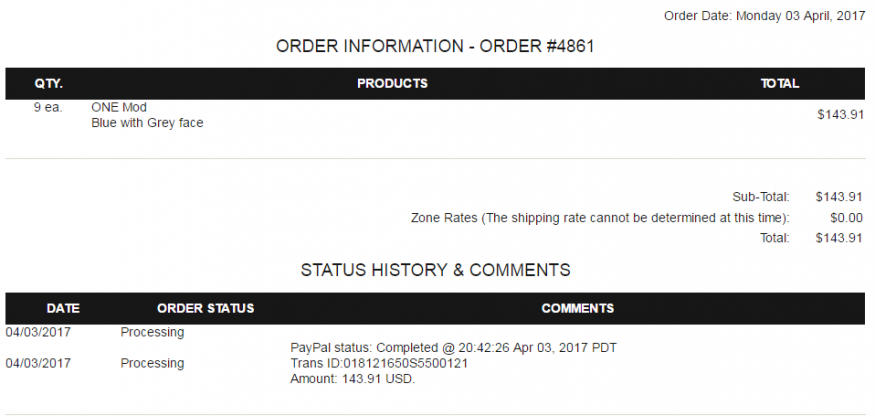
Task: Click the first 04/03/2017 date entry
Action: tap(38, 331)
